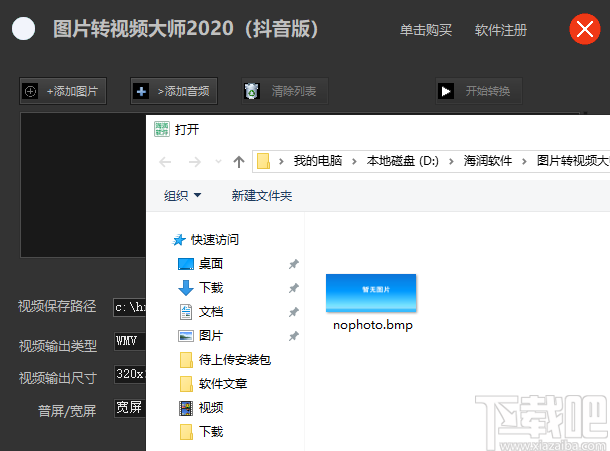Open the 视频输出尺寸 320x combo box
The image size is (610, 451).
tap(130, 374)
